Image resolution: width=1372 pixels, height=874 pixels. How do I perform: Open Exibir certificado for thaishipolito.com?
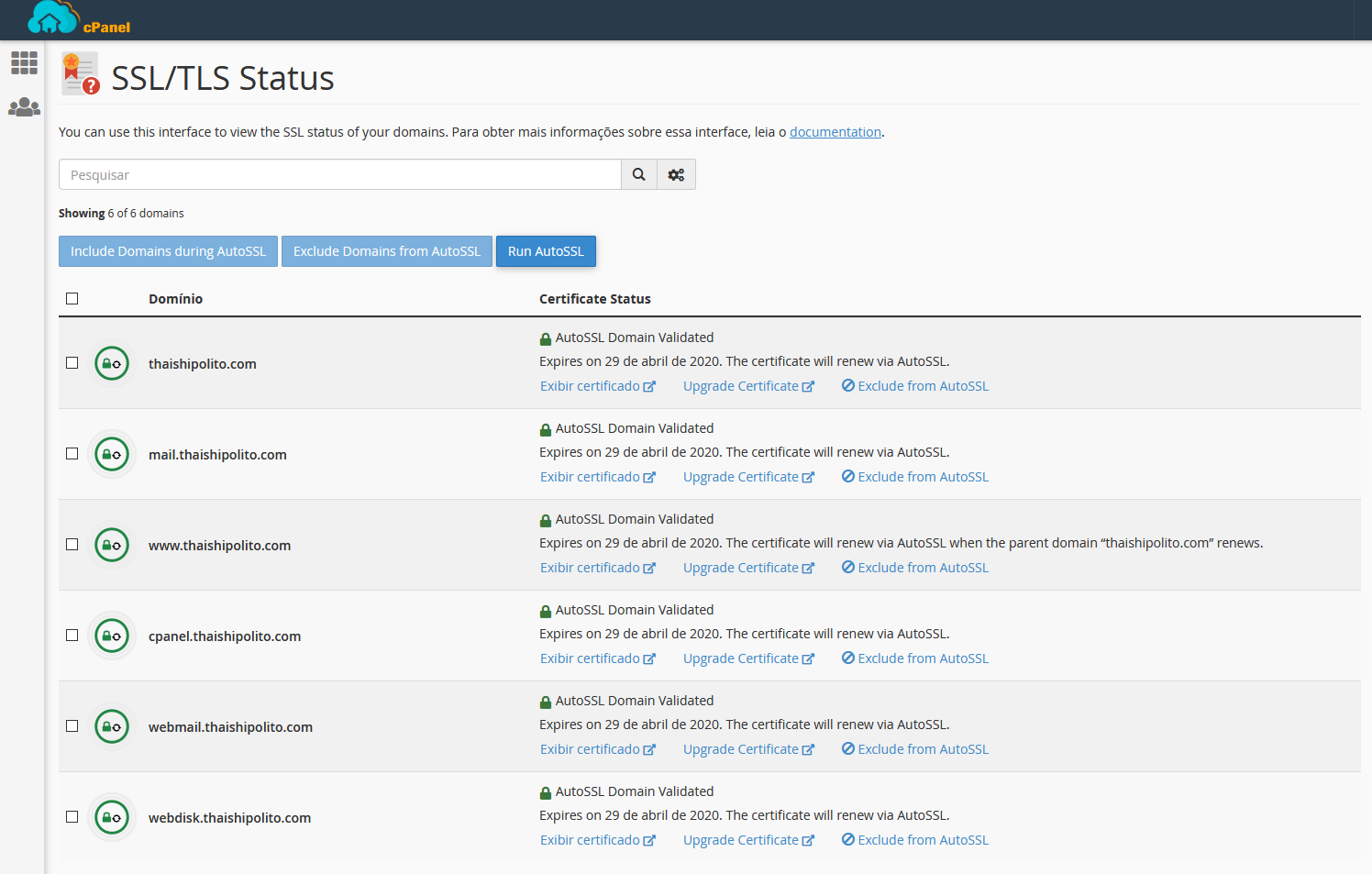597,386
